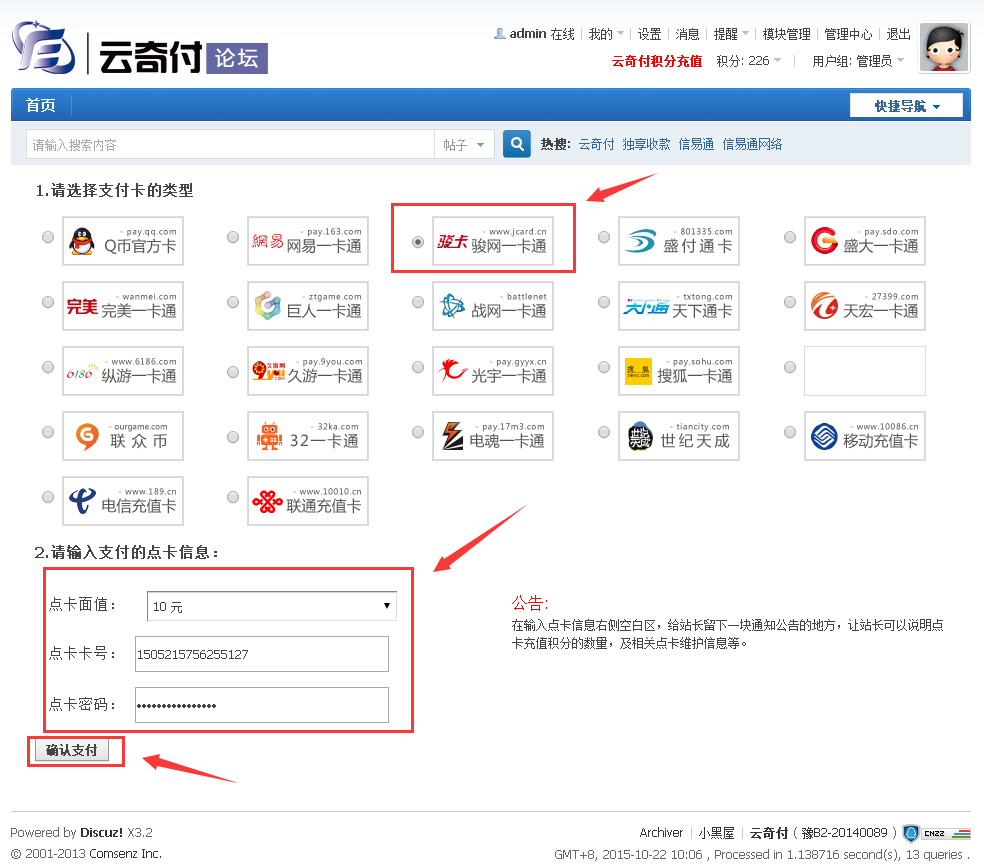Viewport: 984px width, 867px height.
Task: Select the 移动充值卡 radio button
Action: 790,432
